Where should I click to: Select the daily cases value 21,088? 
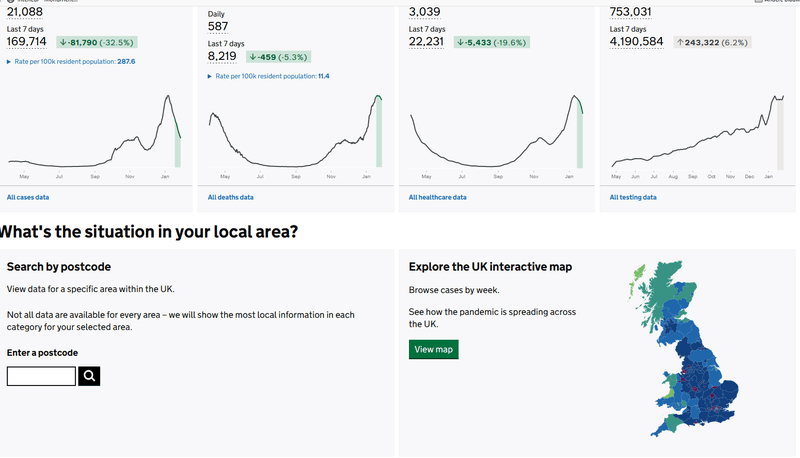click(x=24, y=12)
